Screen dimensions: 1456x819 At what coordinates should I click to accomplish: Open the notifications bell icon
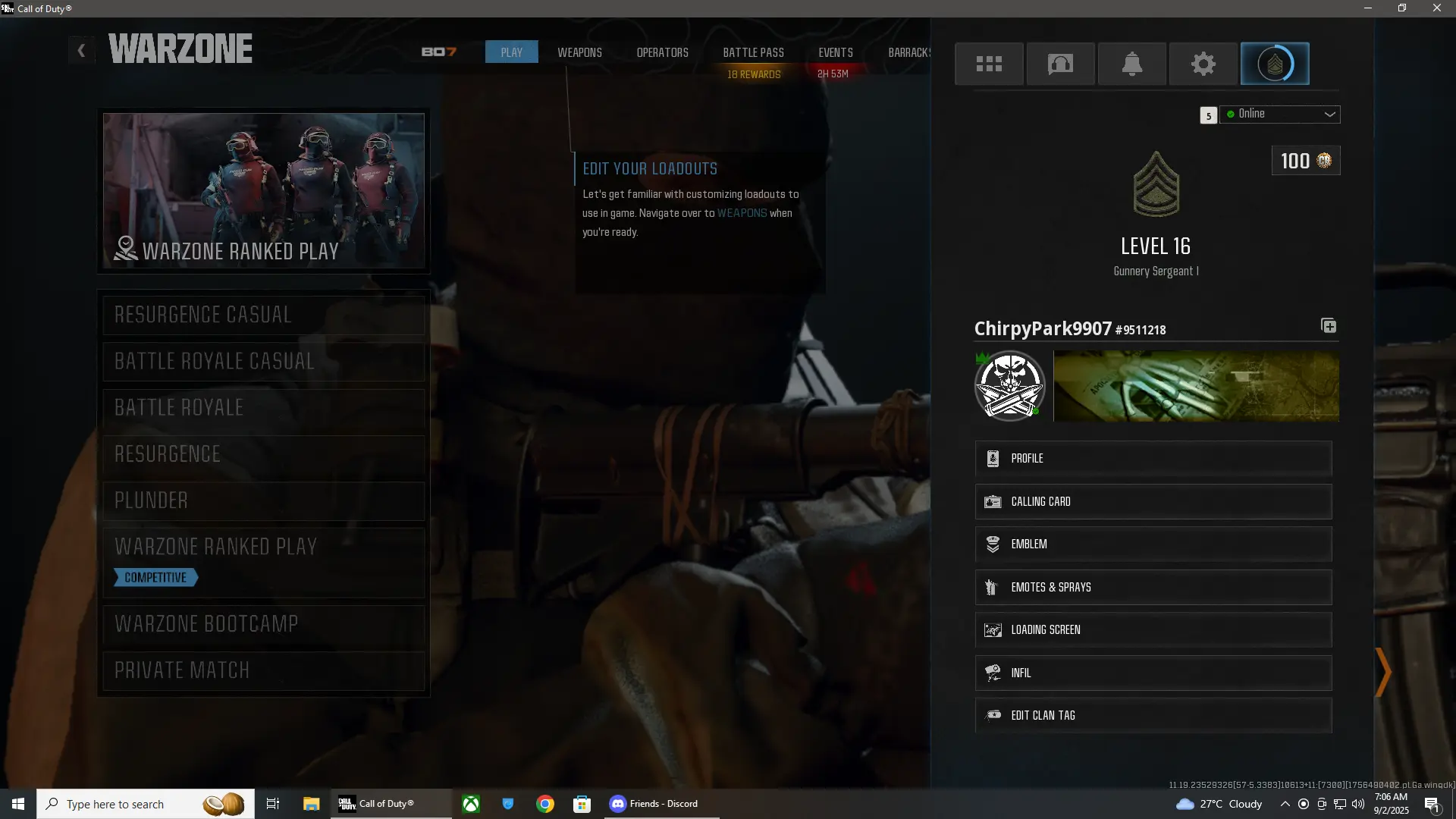coord(1132,64)
